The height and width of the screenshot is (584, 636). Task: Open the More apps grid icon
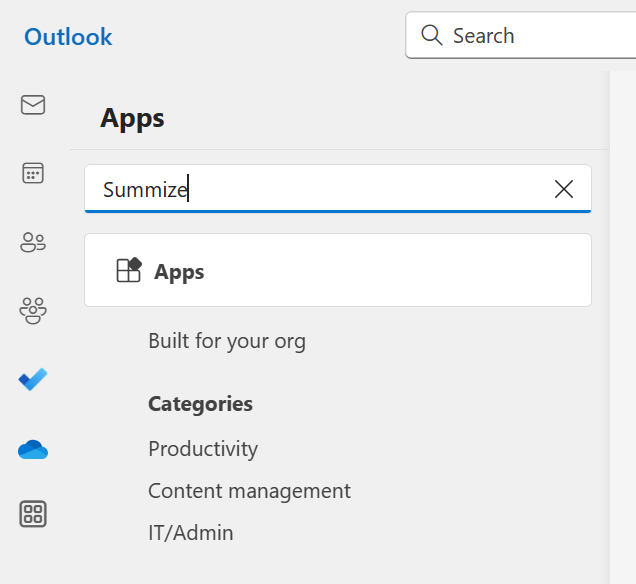pyautogui.click(x=33, y=514)
